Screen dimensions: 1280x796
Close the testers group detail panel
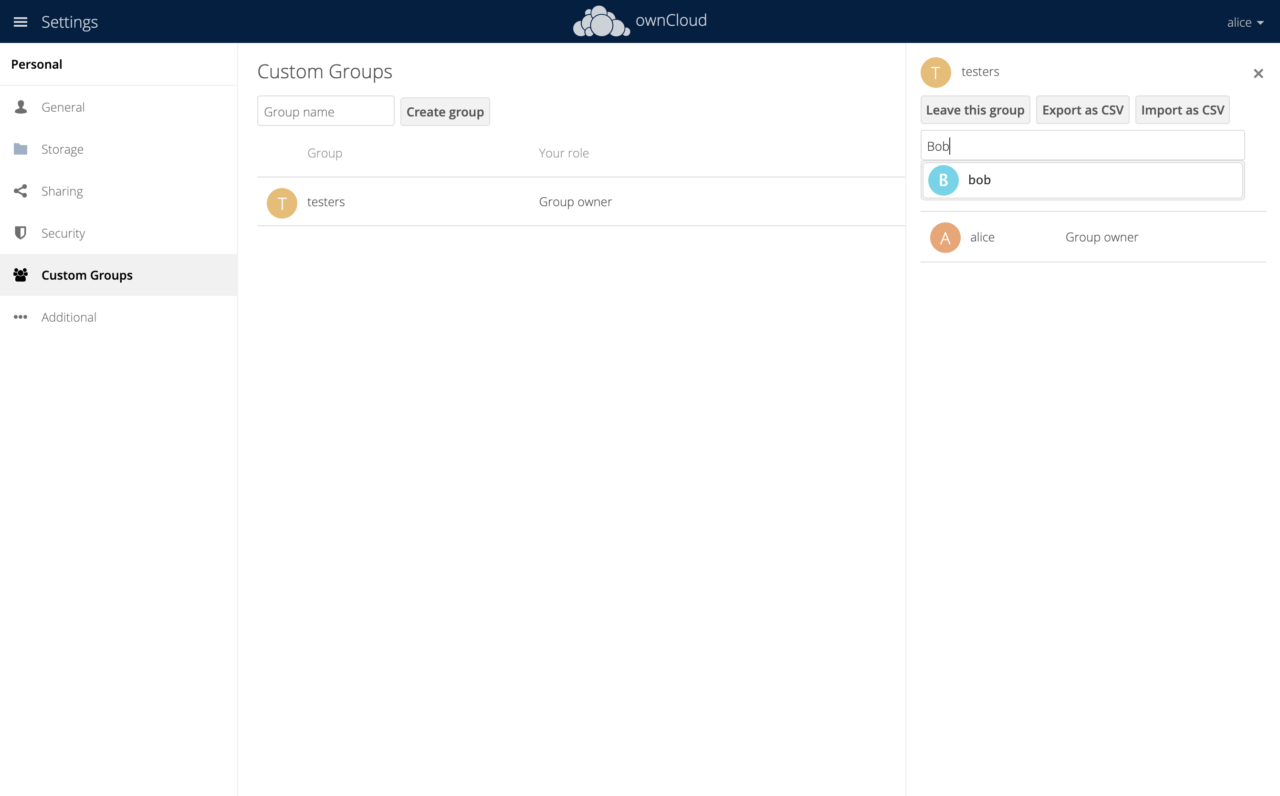1258,73
